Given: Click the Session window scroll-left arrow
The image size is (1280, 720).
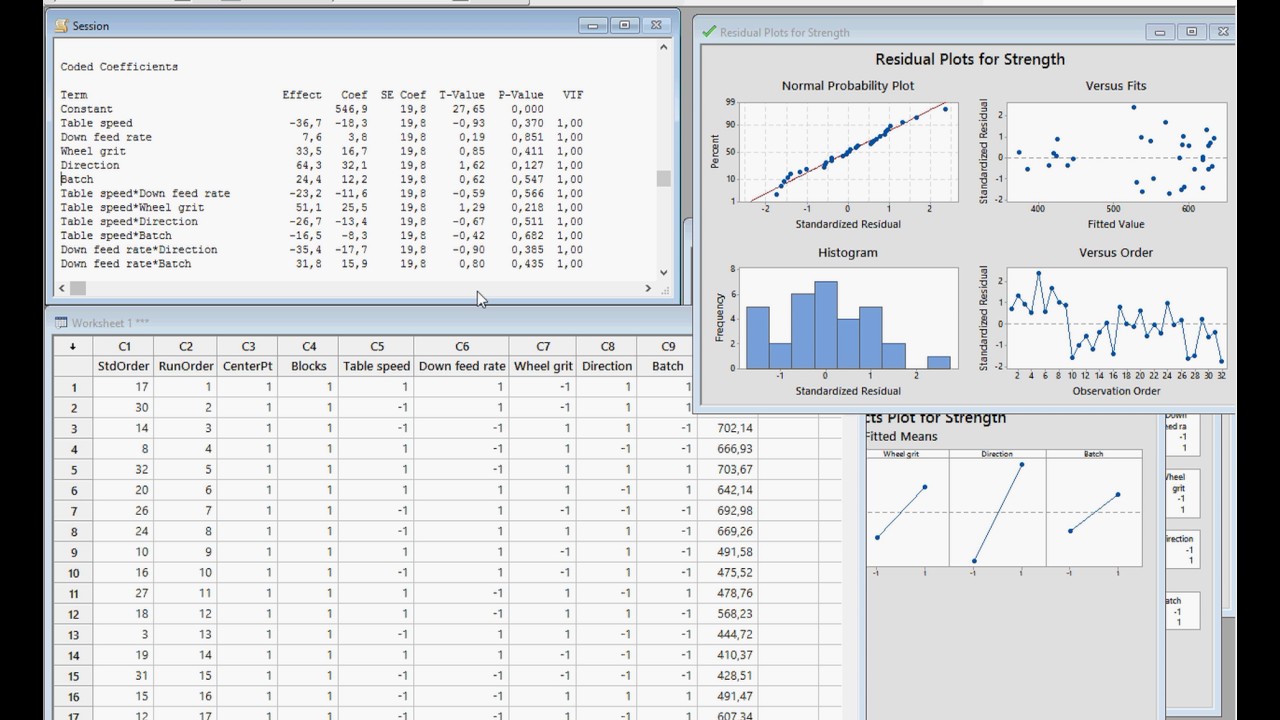Looking at the screenshot, I should [62, 289].
